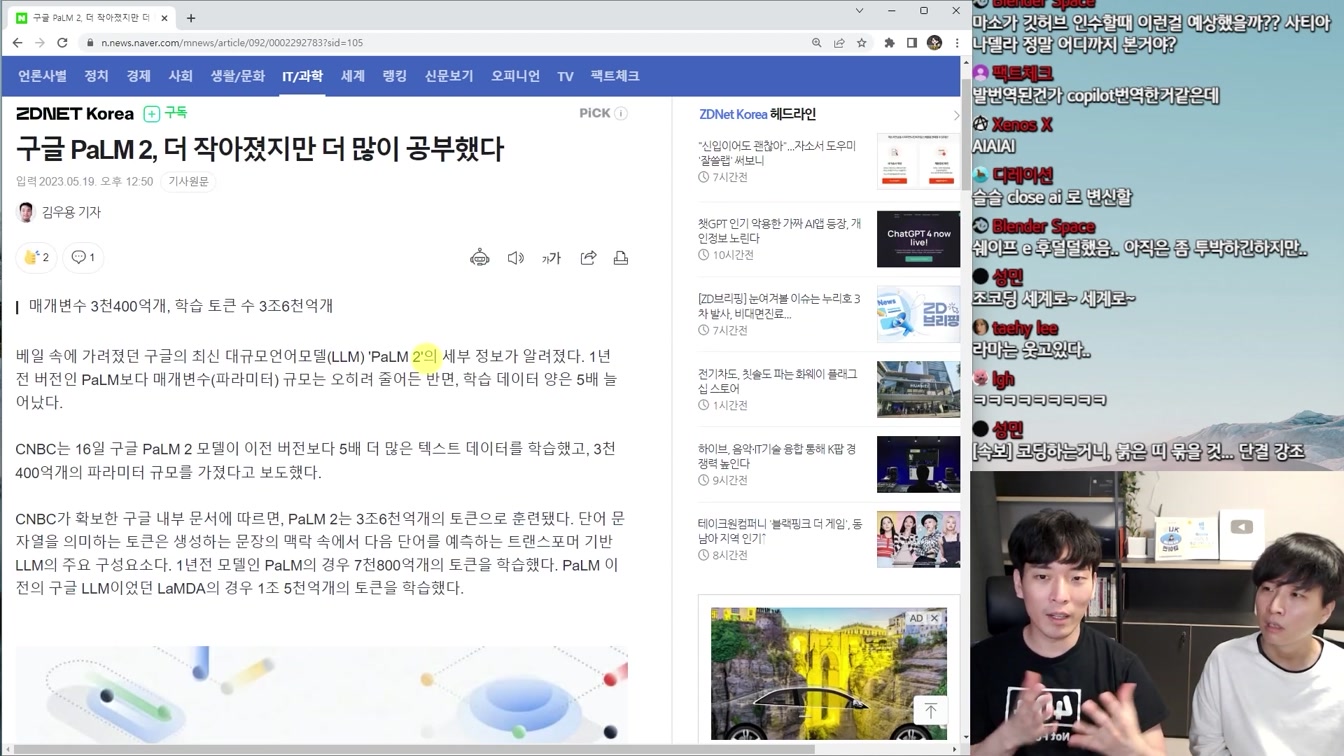The image size is (1344, 756).
Task: Open the Chrome three-dot menu
Action: [x=957, y=43]
